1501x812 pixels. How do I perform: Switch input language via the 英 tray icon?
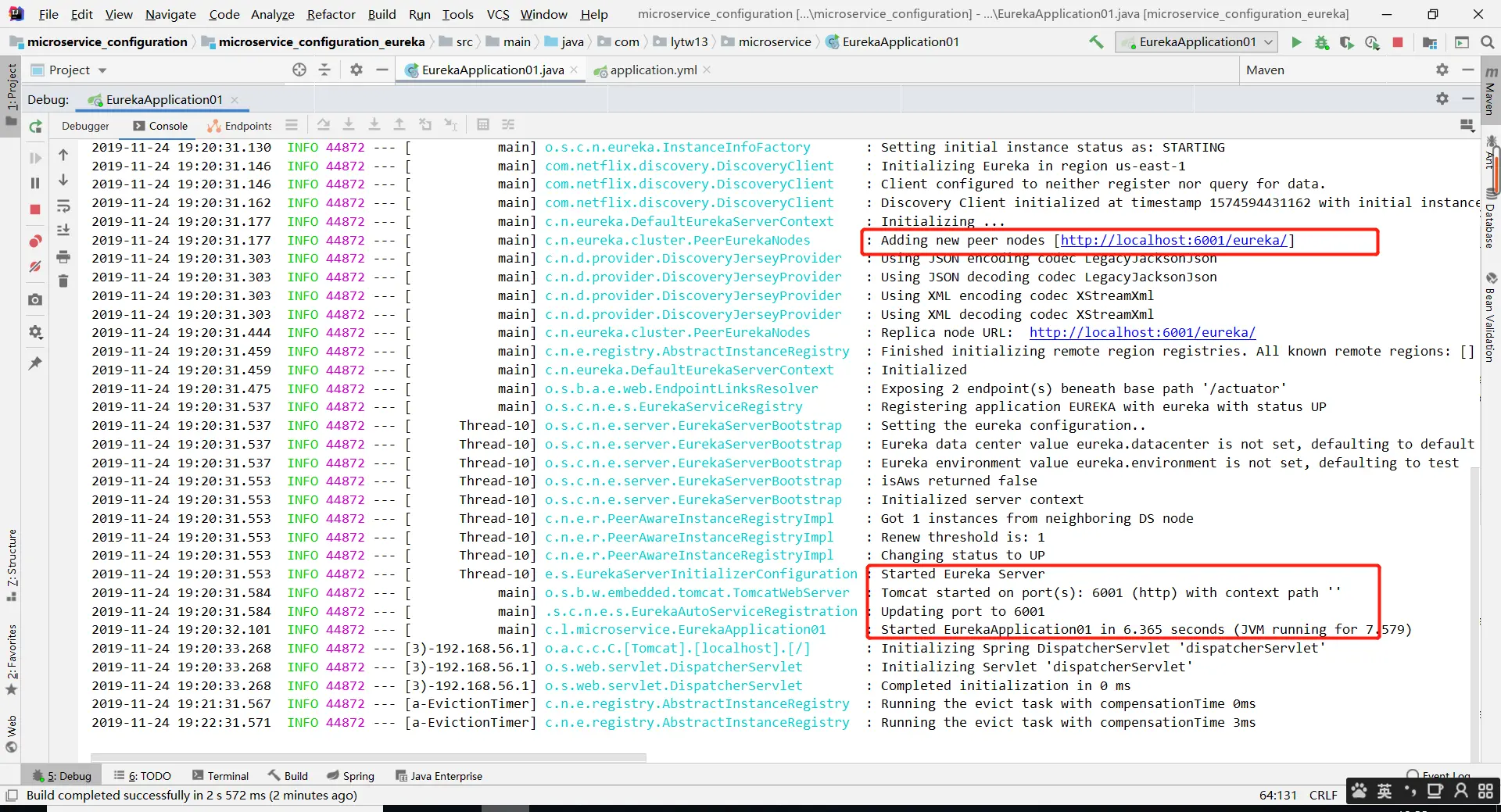(x=1384, y=792)
